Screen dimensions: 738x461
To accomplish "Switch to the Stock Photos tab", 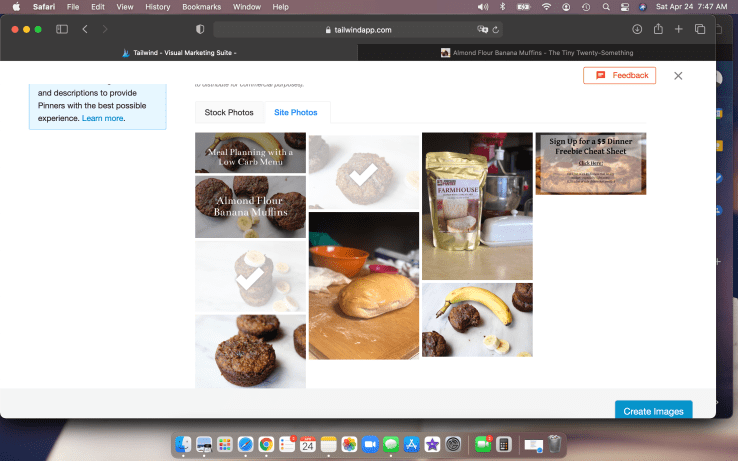I will coord(229,112).
